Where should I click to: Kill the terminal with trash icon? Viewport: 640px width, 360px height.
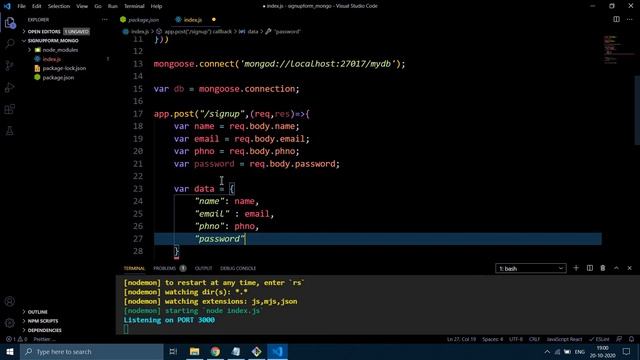[x=603, y=268]
